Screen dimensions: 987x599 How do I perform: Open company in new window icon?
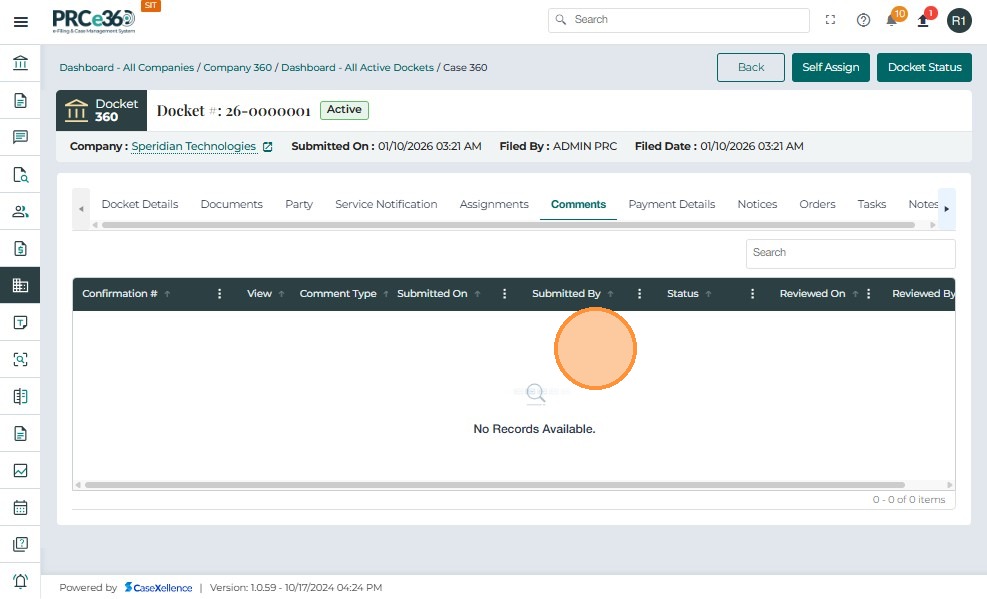268,147
